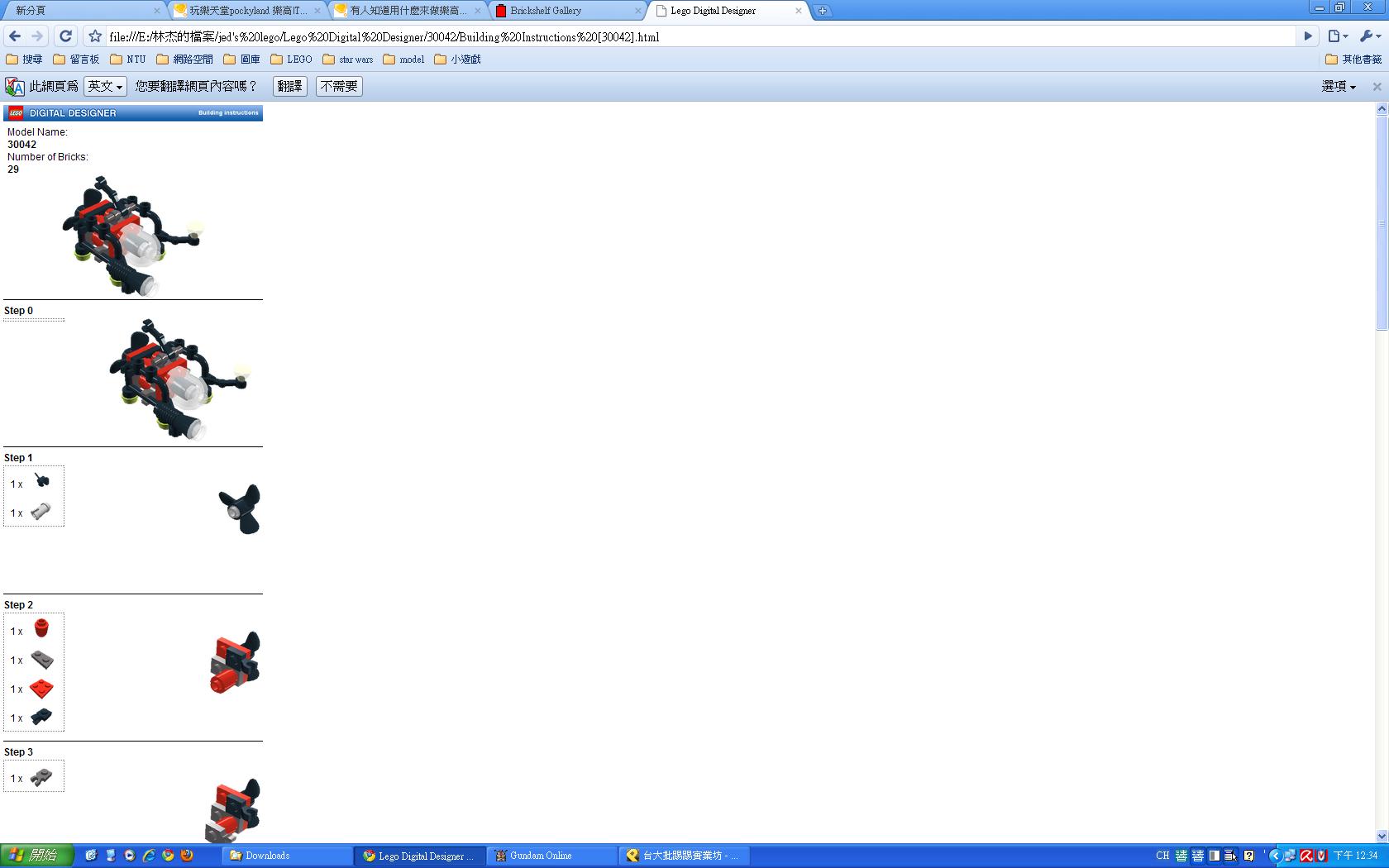Open the 其他書籤 bookmarks folder

1353,60
